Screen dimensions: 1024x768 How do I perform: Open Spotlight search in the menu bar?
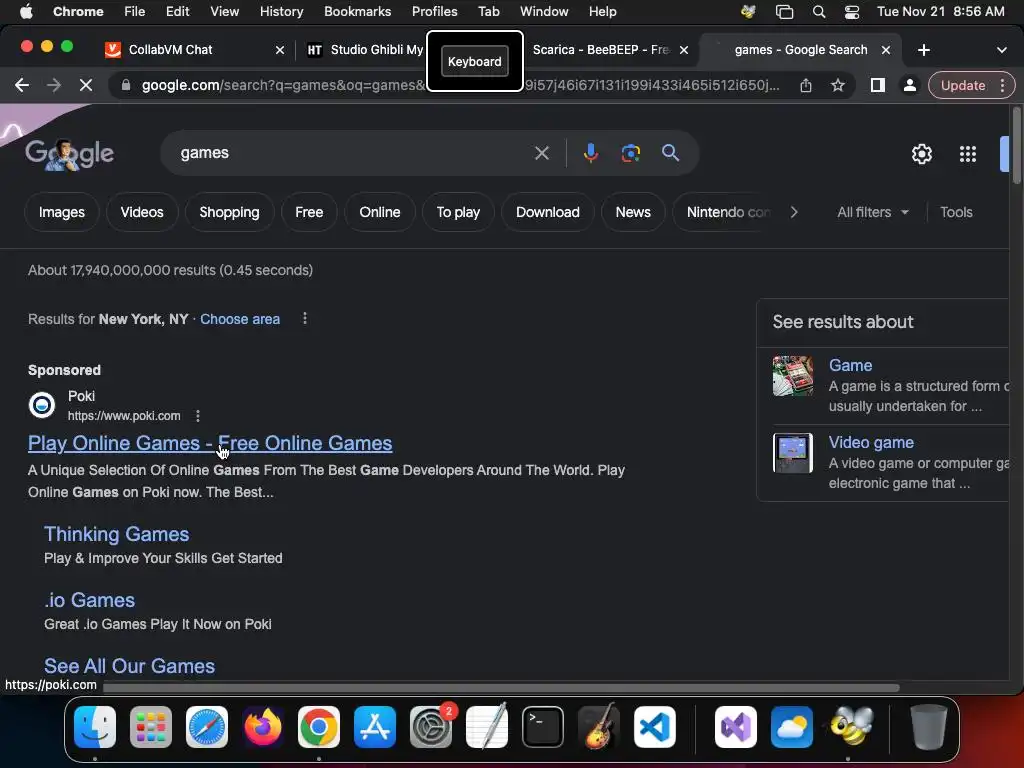(818, 12)
